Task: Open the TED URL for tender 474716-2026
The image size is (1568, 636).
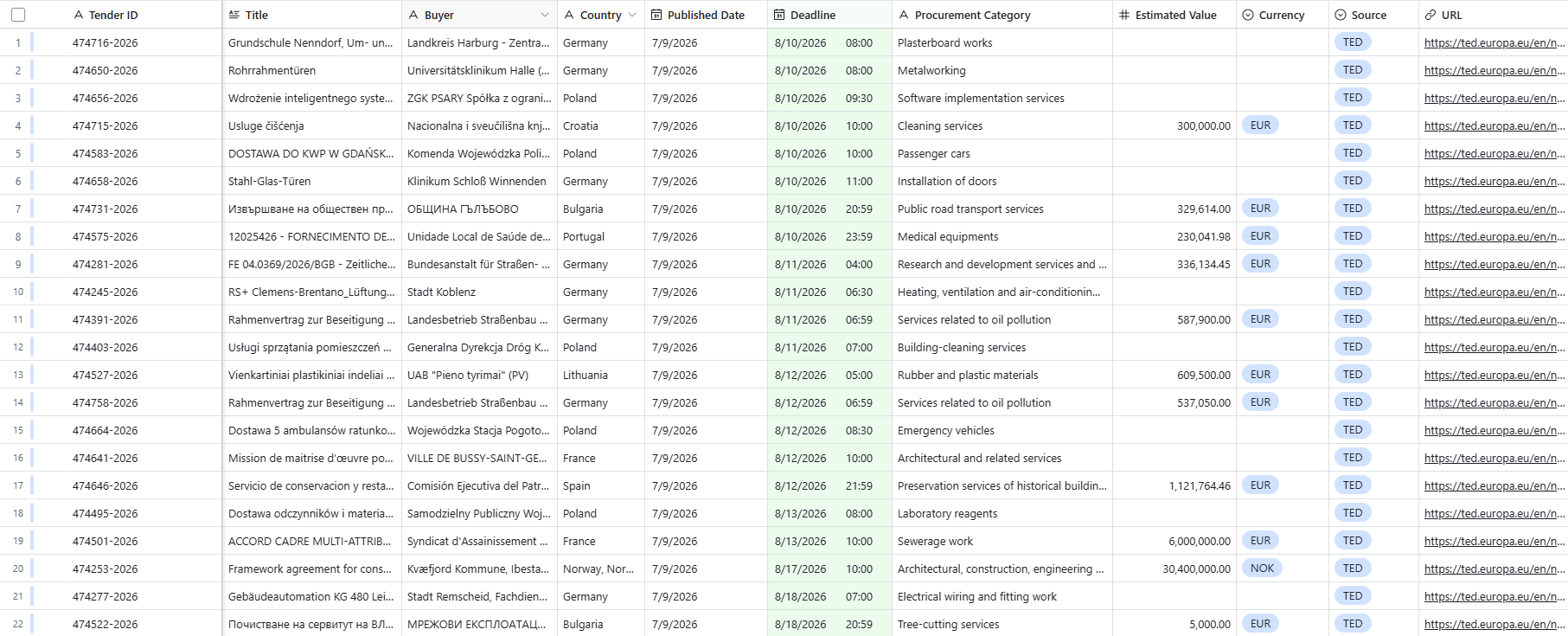Action: click(1494, 42)
